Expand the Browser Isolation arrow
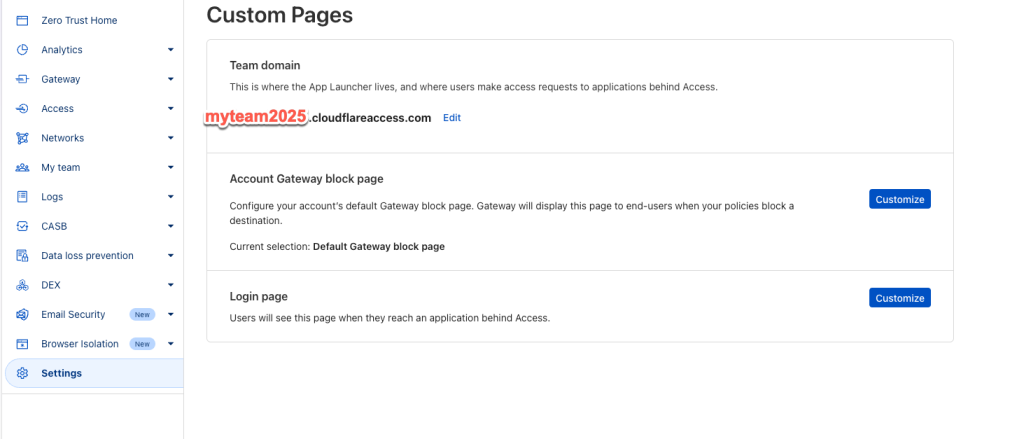Viewport: 1024px width, 439px height. [170, 344]
